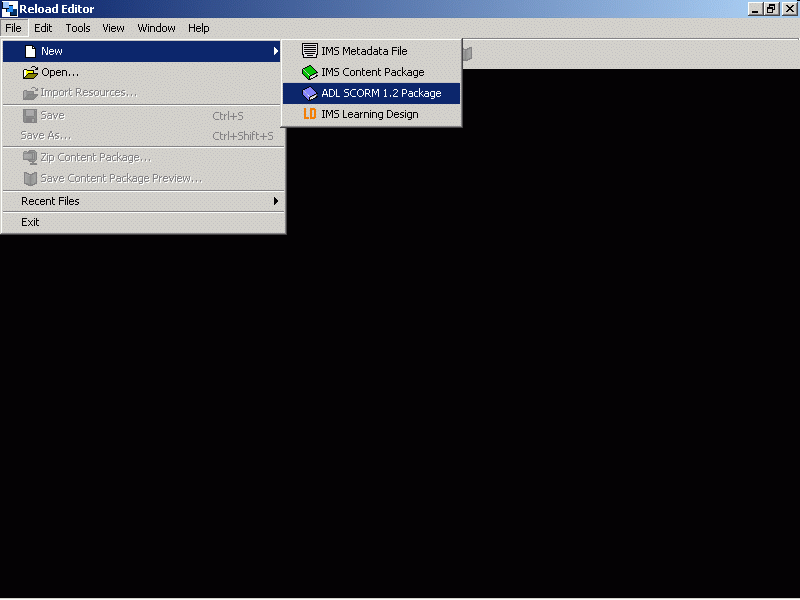Click the IMS Metadata File icon

[x=310, y=51]
